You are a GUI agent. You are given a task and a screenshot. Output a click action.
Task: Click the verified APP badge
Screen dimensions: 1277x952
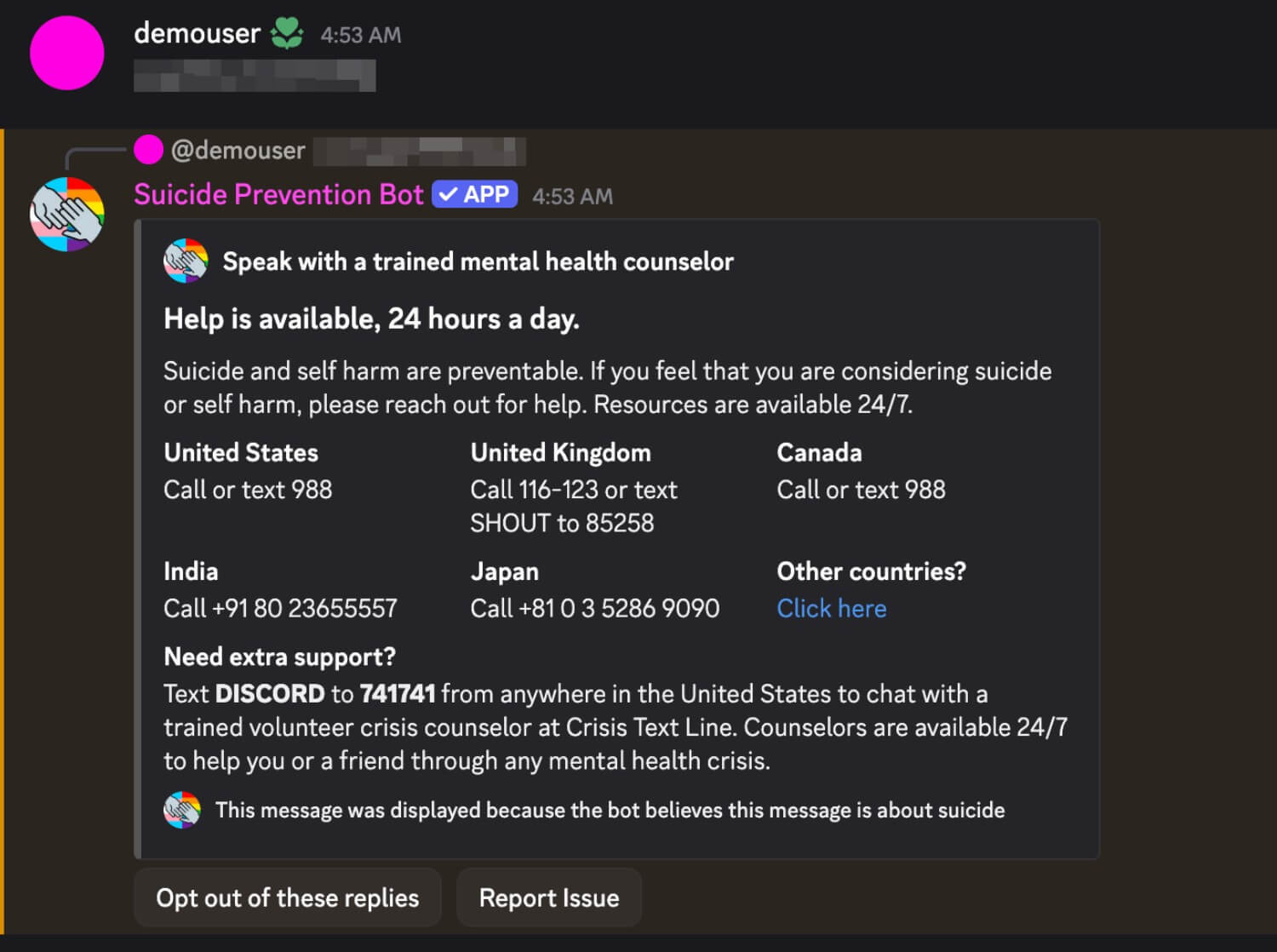[x=474, y=195]
